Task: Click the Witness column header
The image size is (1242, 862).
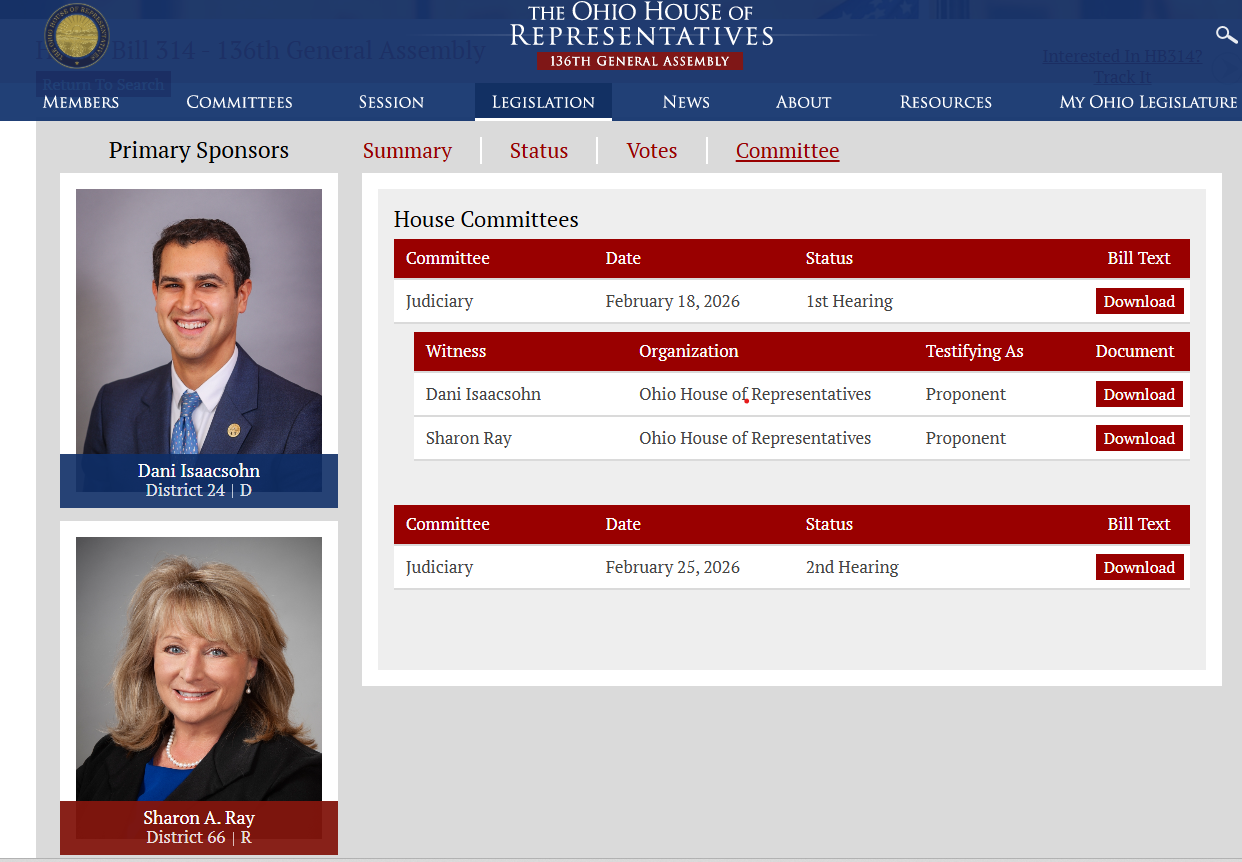Action: [x=456, y=351]
